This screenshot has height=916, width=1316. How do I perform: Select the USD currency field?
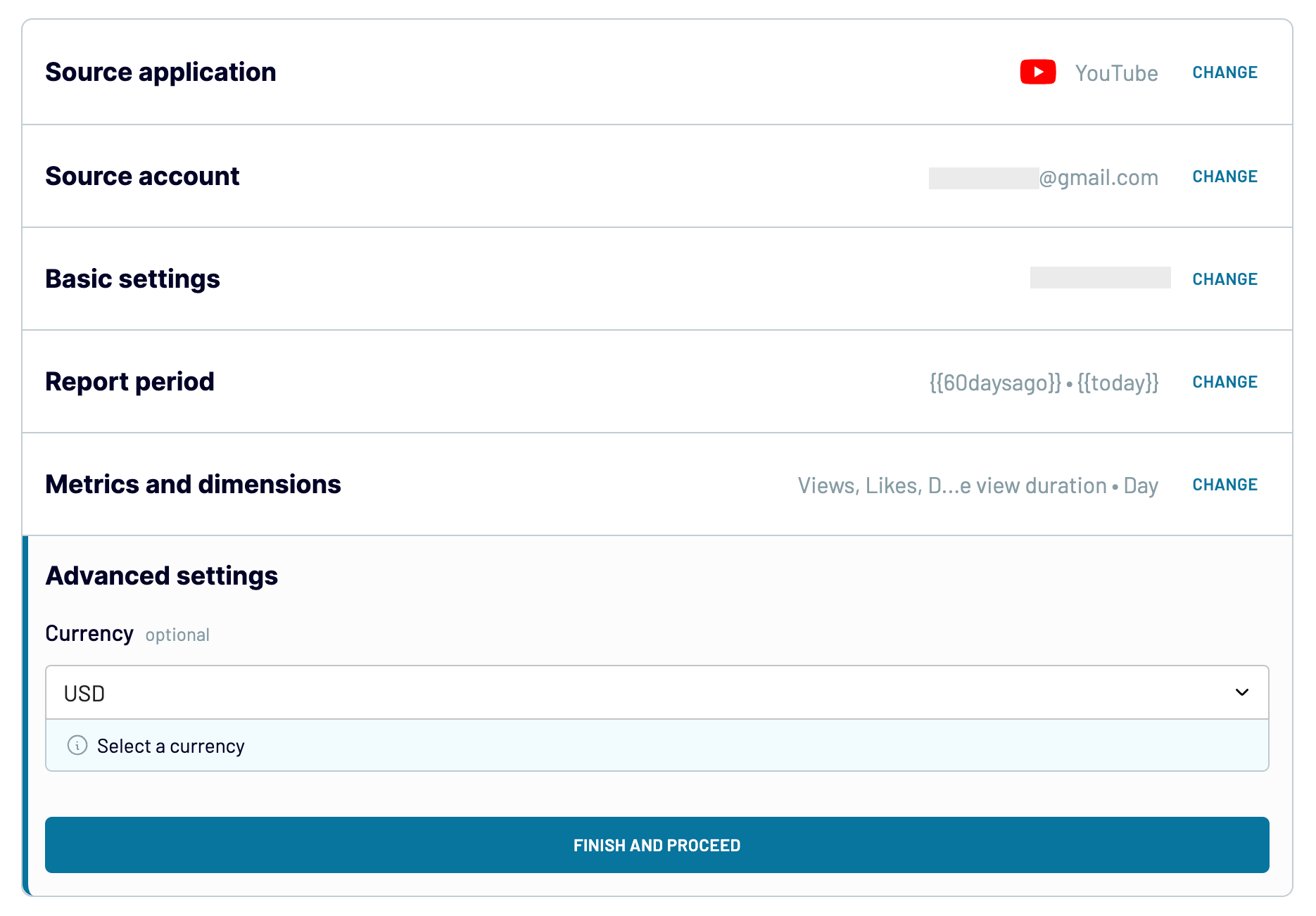[x=657, y=692]
